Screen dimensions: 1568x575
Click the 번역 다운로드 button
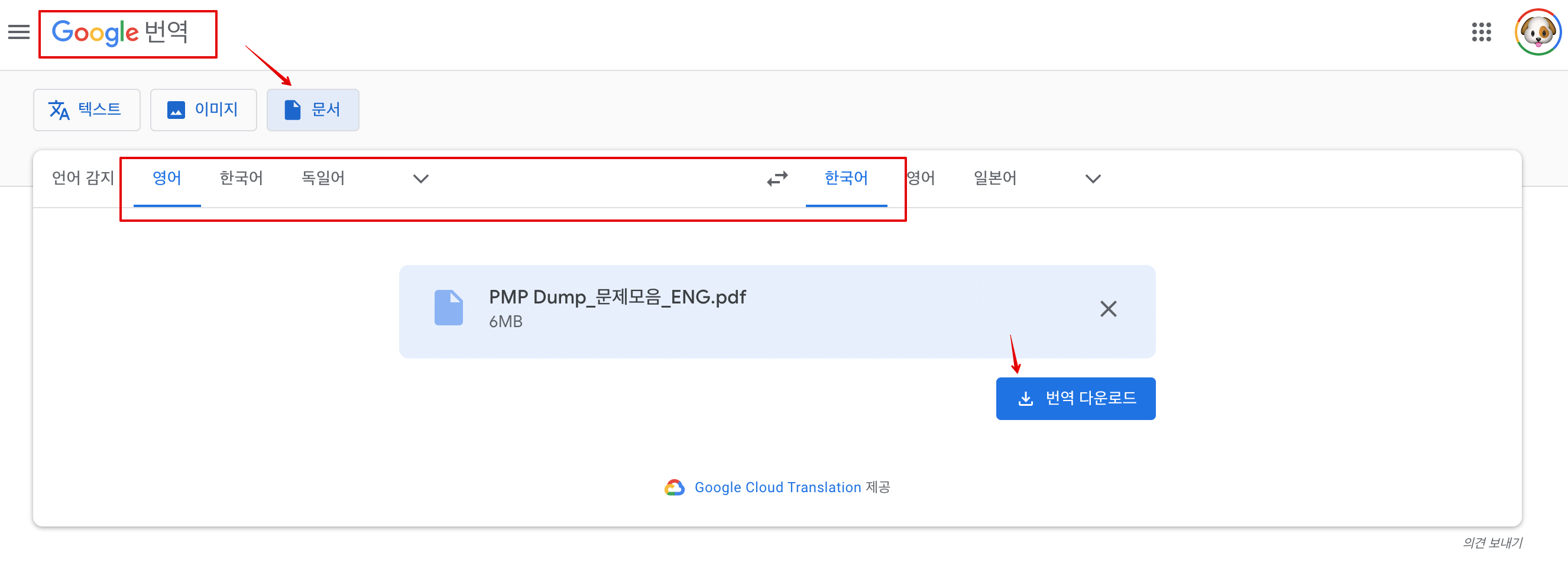tap(1075, 398)
